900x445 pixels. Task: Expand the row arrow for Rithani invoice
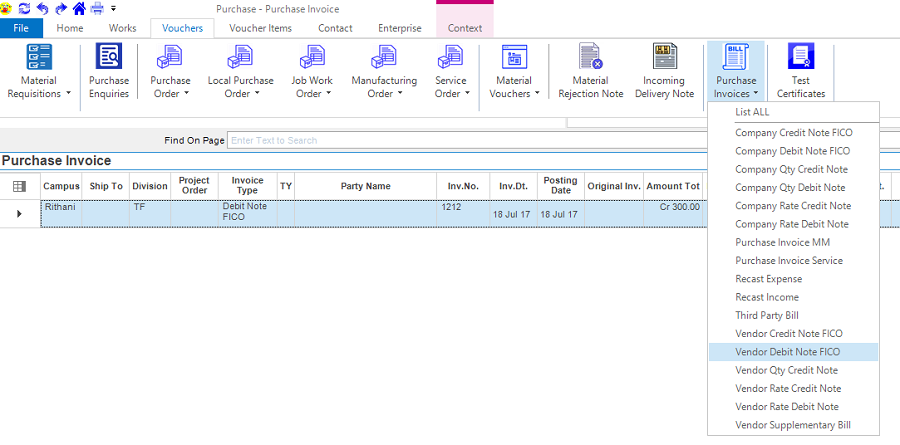[x=19, y=213]
